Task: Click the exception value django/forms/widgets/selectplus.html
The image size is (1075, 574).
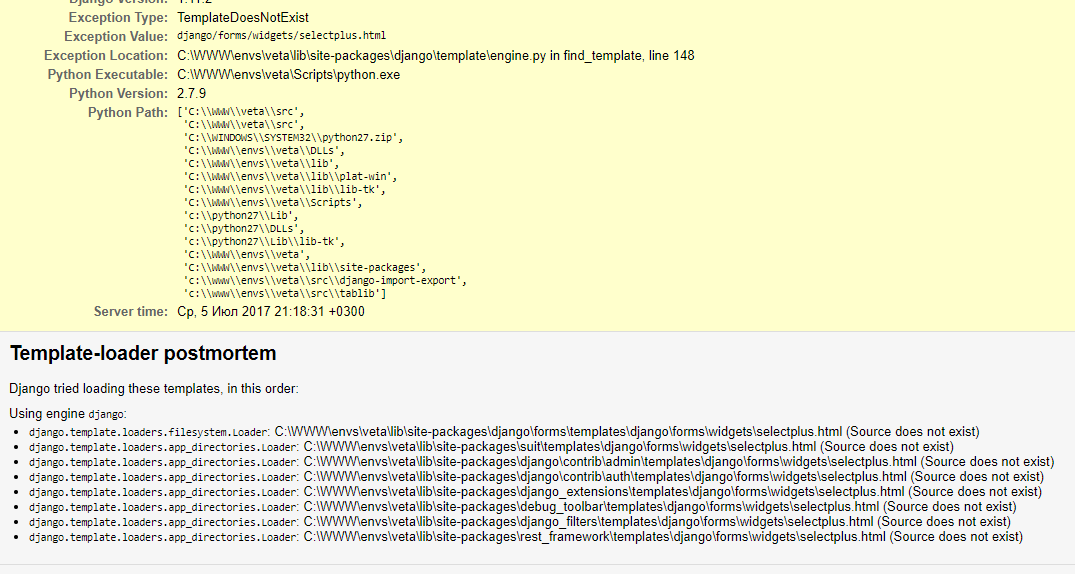Action: click(x=281, y=36)
